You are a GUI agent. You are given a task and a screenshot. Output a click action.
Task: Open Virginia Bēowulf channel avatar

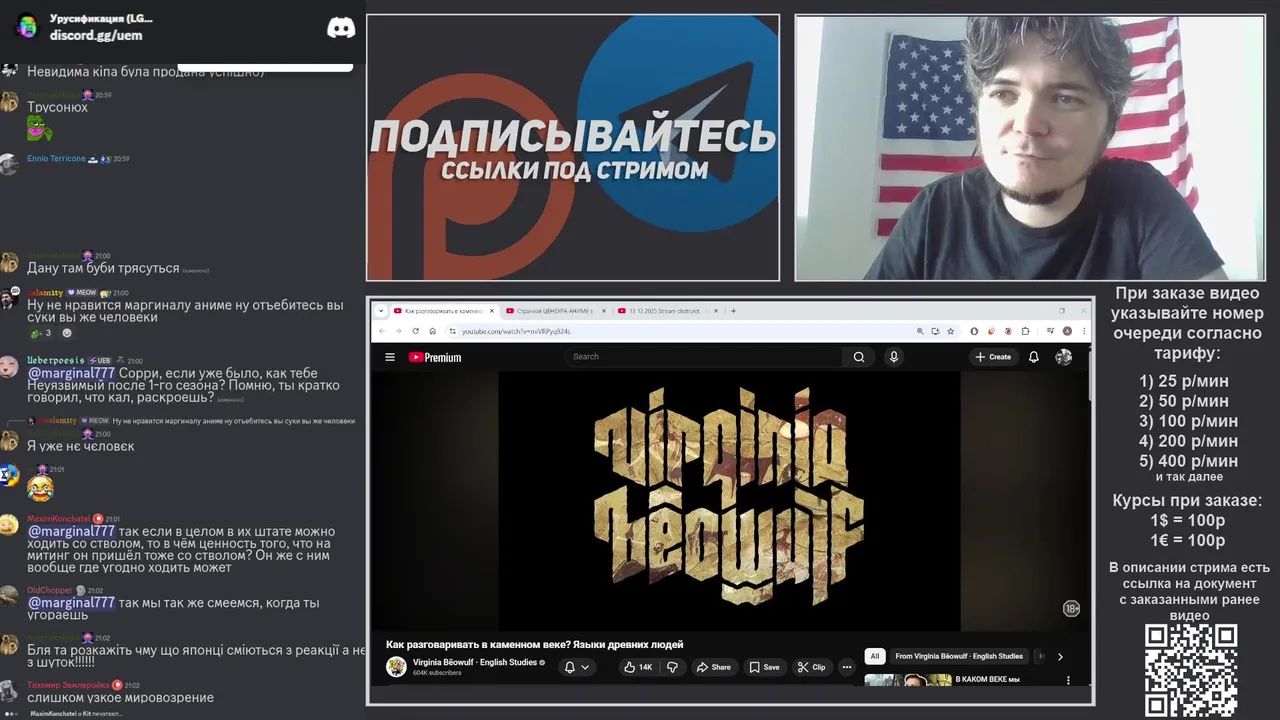396,667
